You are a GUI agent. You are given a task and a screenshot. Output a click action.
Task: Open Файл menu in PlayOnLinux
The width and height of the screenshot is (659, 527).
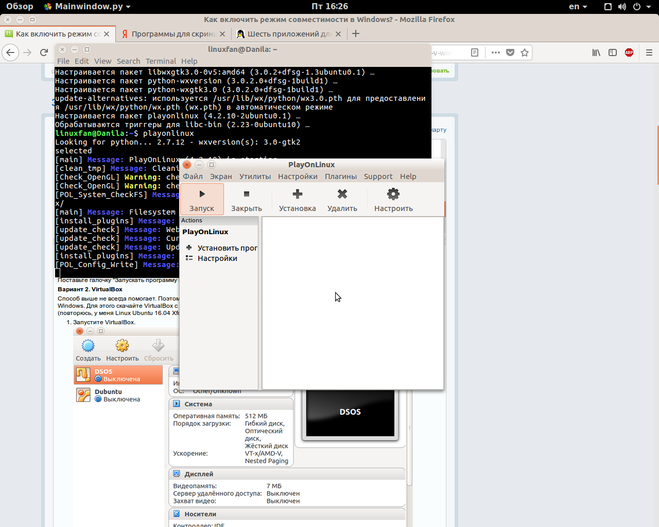pos(193,177)
